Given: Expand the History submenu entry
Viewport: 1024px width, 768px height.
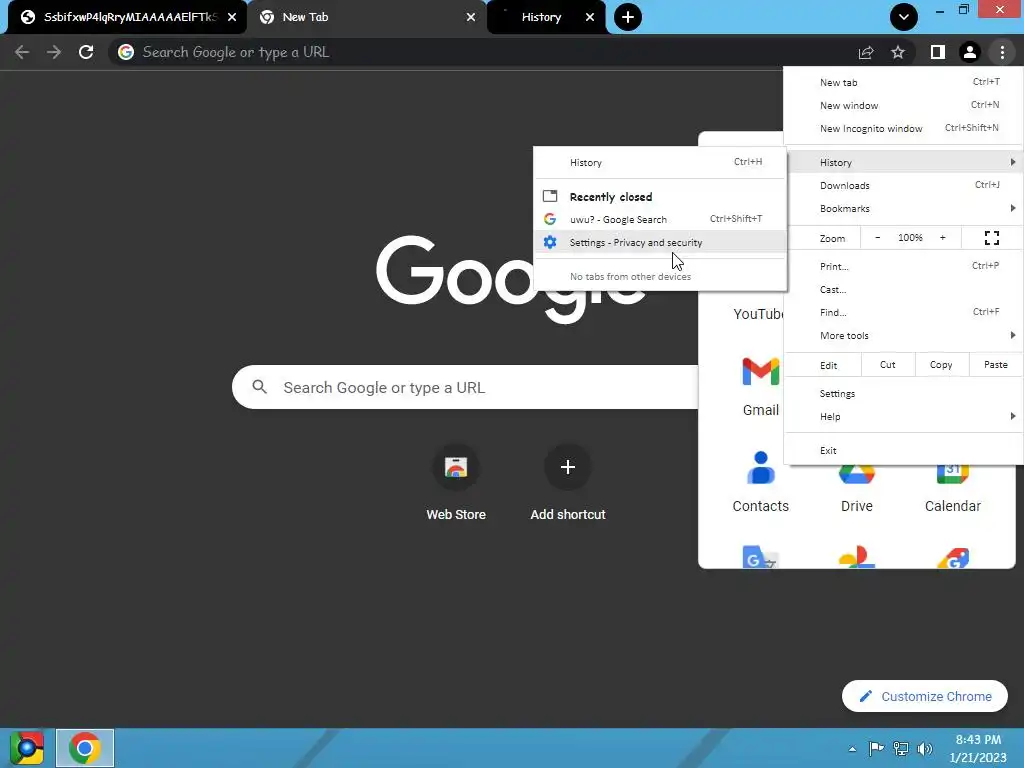Looking at the screenshot, I should point(903,162).
